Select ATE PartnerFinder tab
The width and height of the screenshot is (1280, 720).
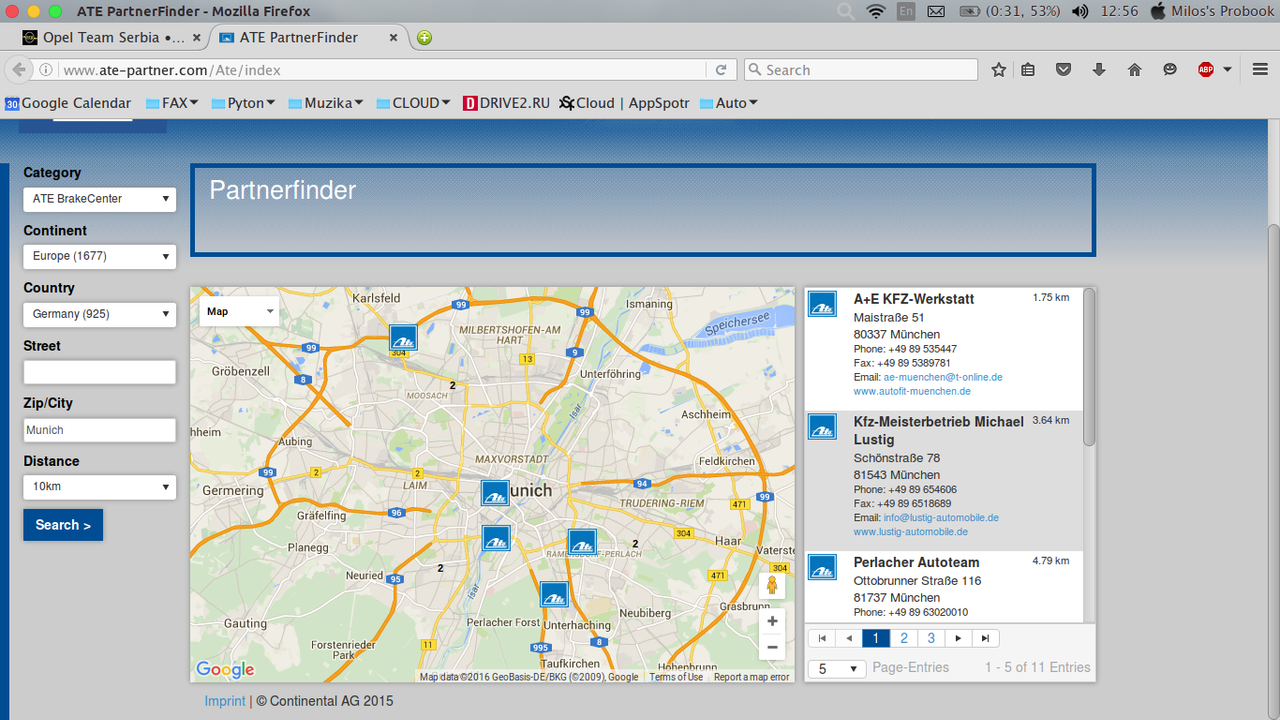[299, 38]
